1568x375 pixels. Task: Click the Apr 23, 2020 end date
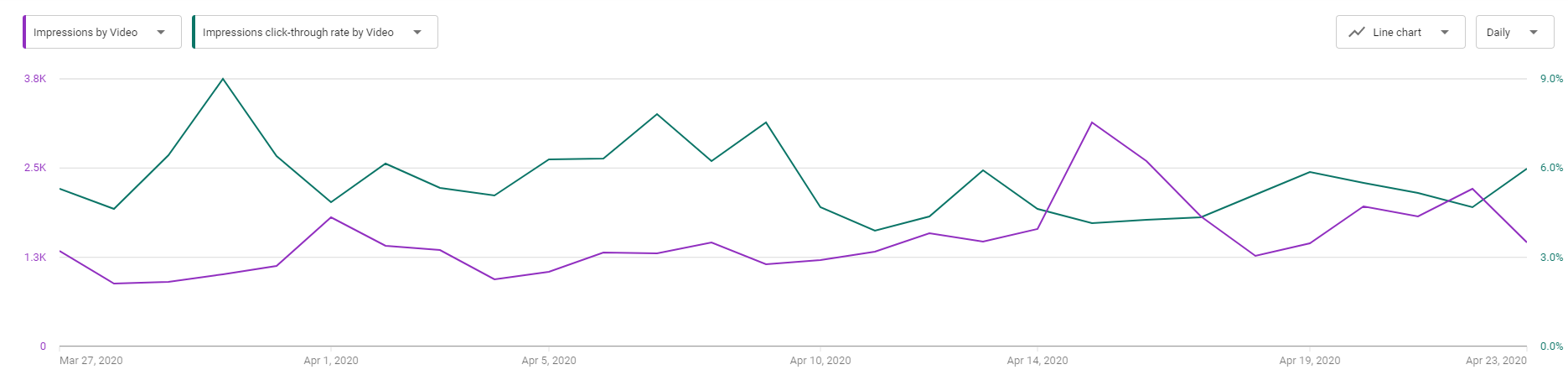click(1496, 361)
